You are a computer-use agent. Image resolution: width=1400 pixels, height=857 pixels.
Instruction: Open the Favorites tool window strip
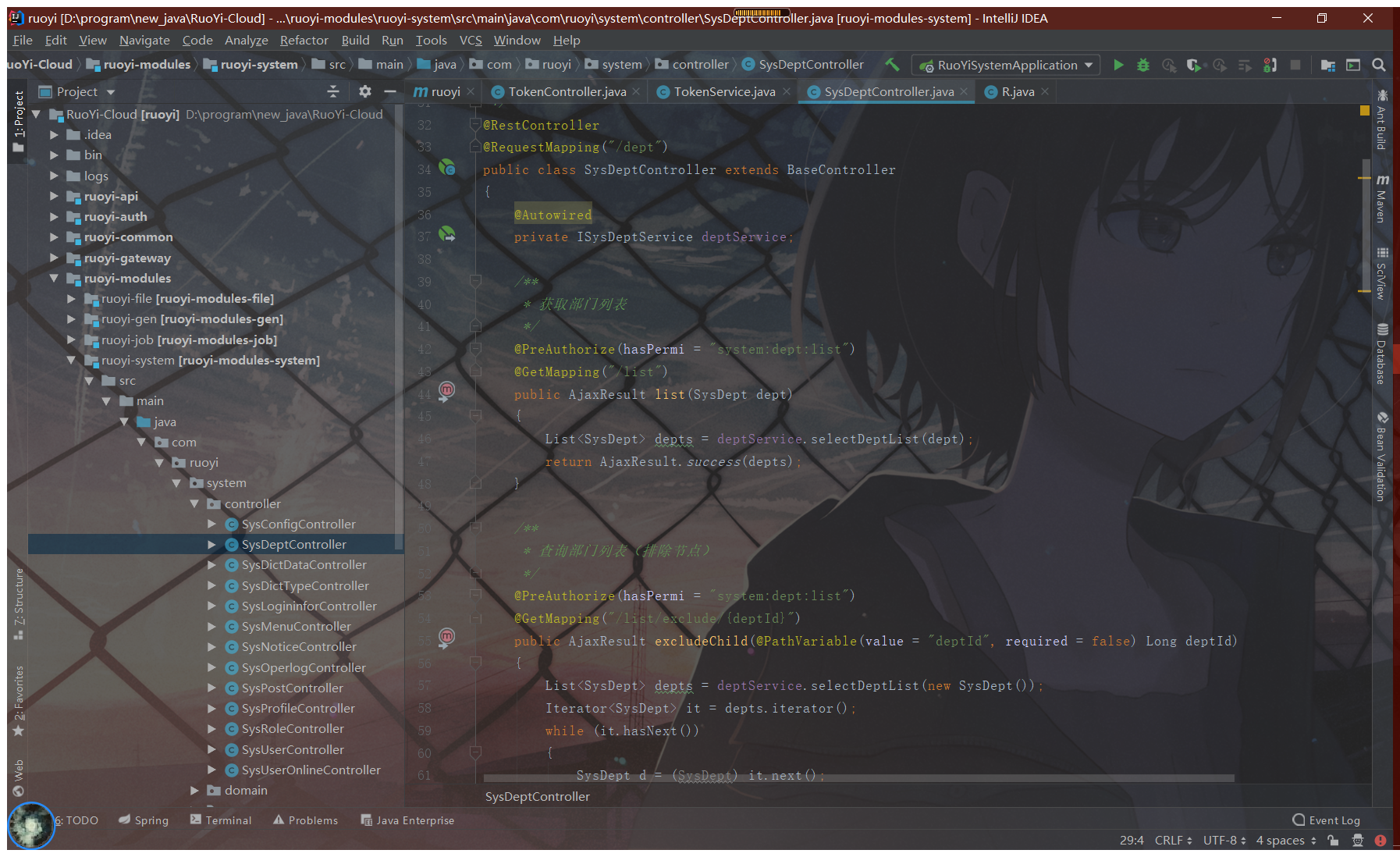(x=19, y=701)
